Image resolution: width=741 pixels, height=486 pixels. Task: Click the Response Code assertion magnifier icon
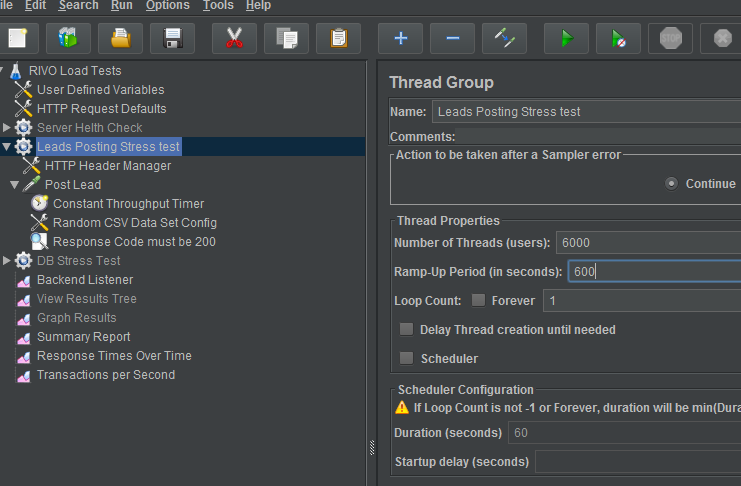(39, 241)
